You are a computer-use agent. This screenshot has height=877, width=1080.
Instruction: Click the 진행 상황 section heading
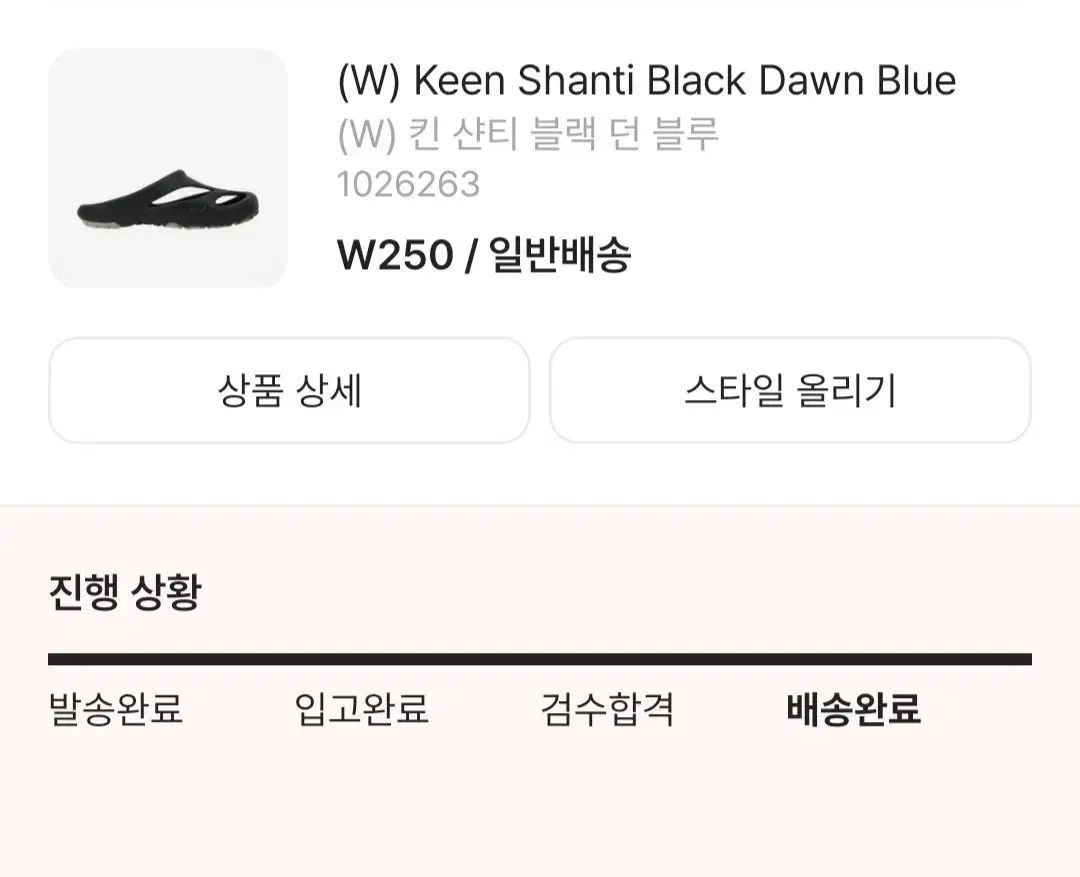click(124, 593)
